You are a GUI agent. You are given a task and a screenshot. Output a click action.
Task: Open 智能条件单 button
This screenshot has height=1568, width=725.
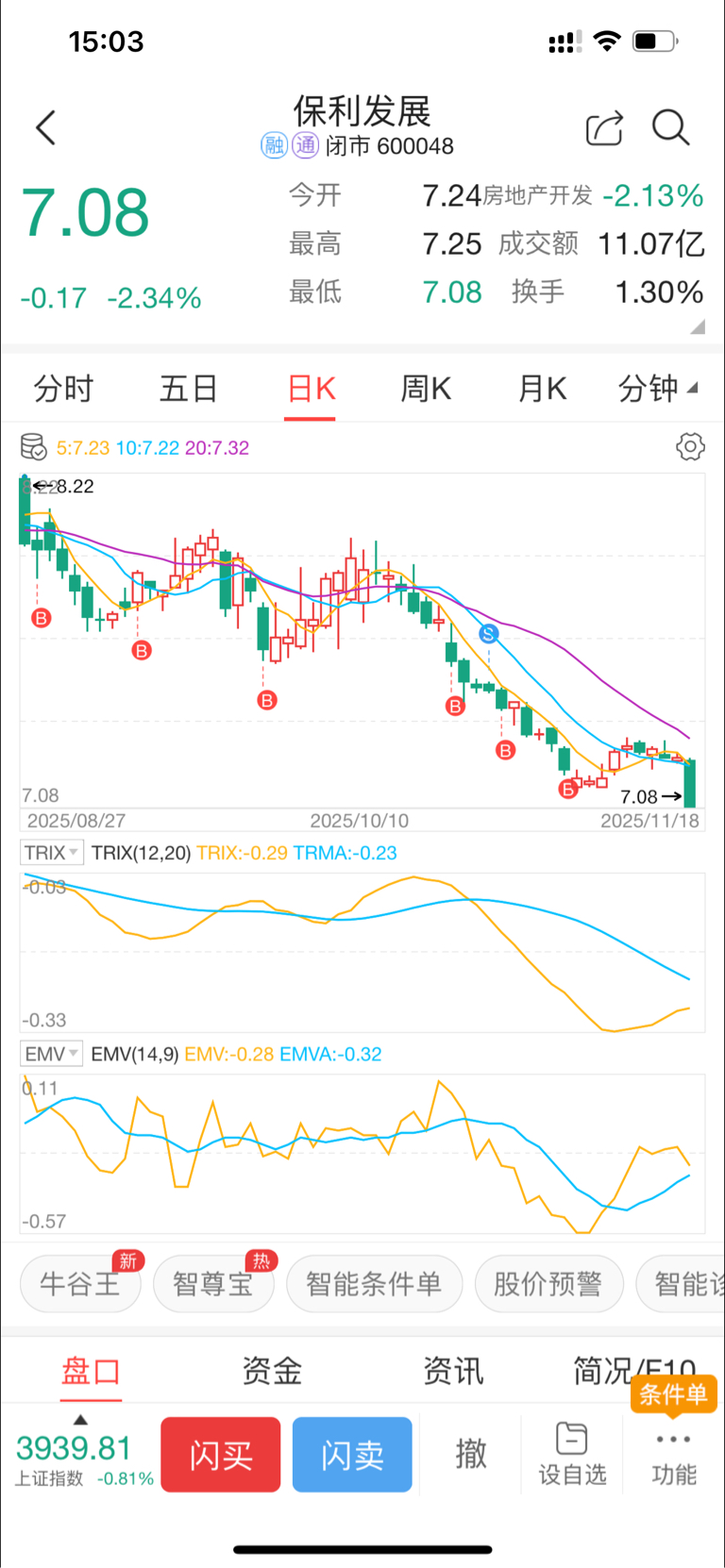click(x=374, y=1283)
